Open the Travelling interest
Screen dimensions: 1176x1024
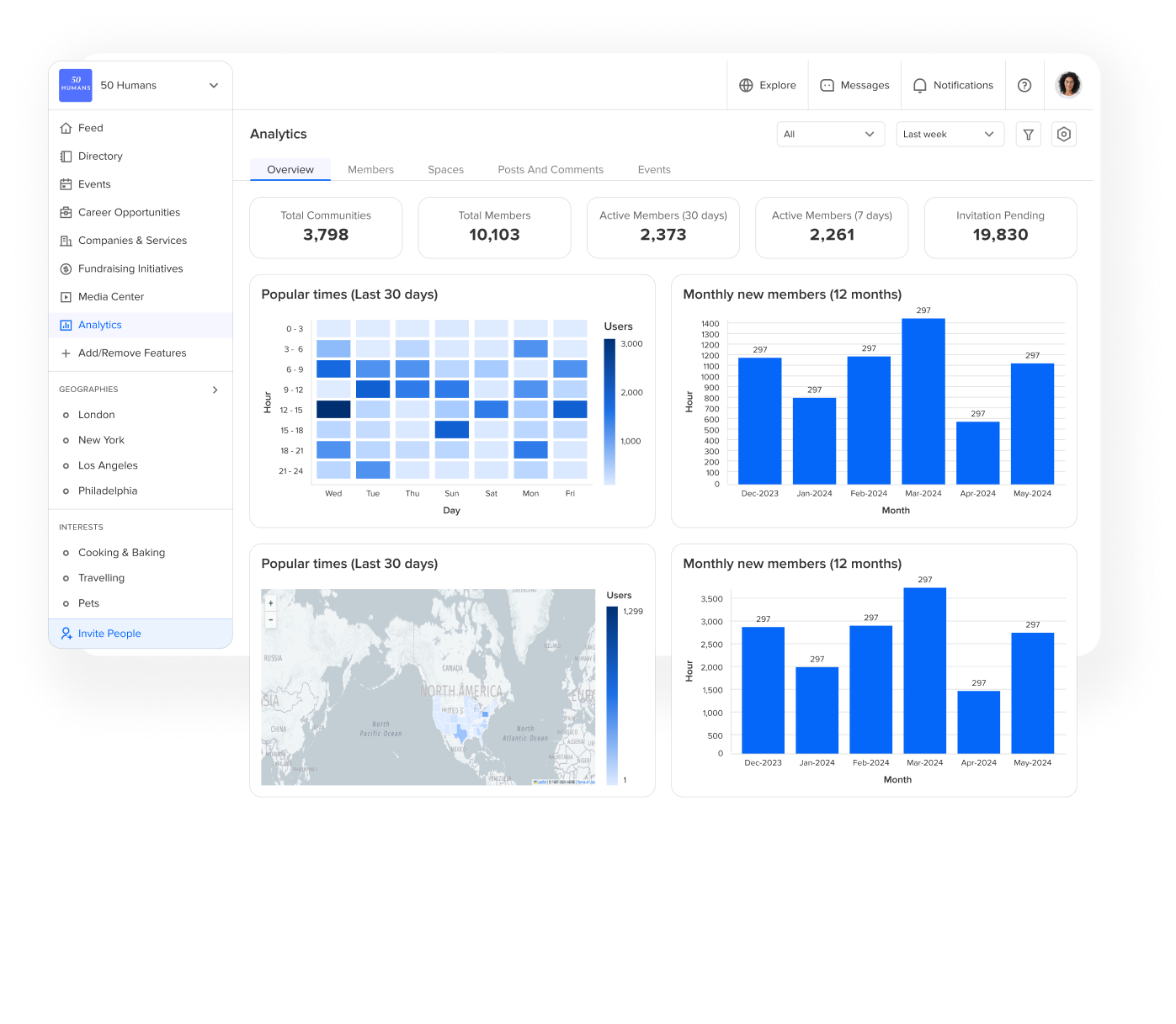tap(101, 578)
